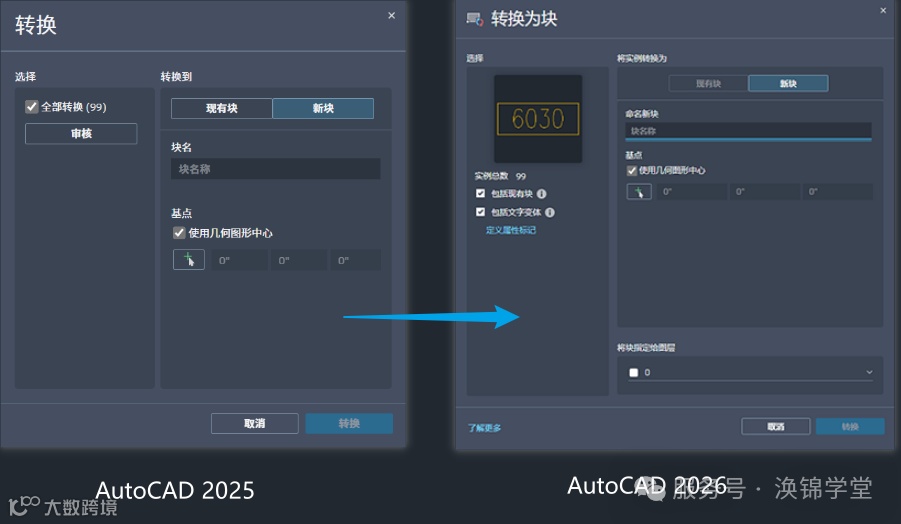Click 取消 button in 2025 dialog
Viewport: 901px width, 524px height.
[255, 423]
